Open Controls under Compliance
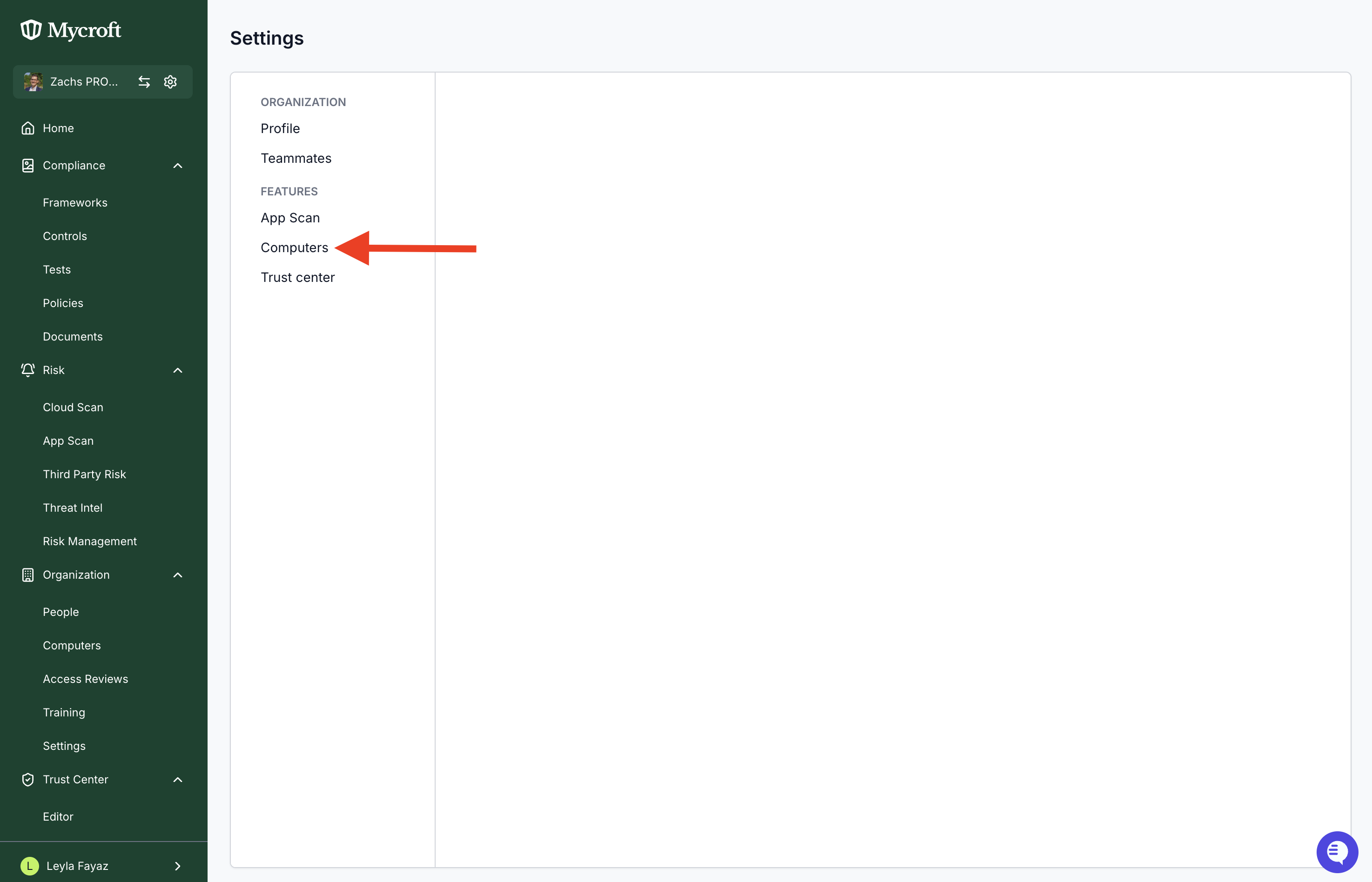Screen dimensions: 1372x882 (x=65, y=236)
